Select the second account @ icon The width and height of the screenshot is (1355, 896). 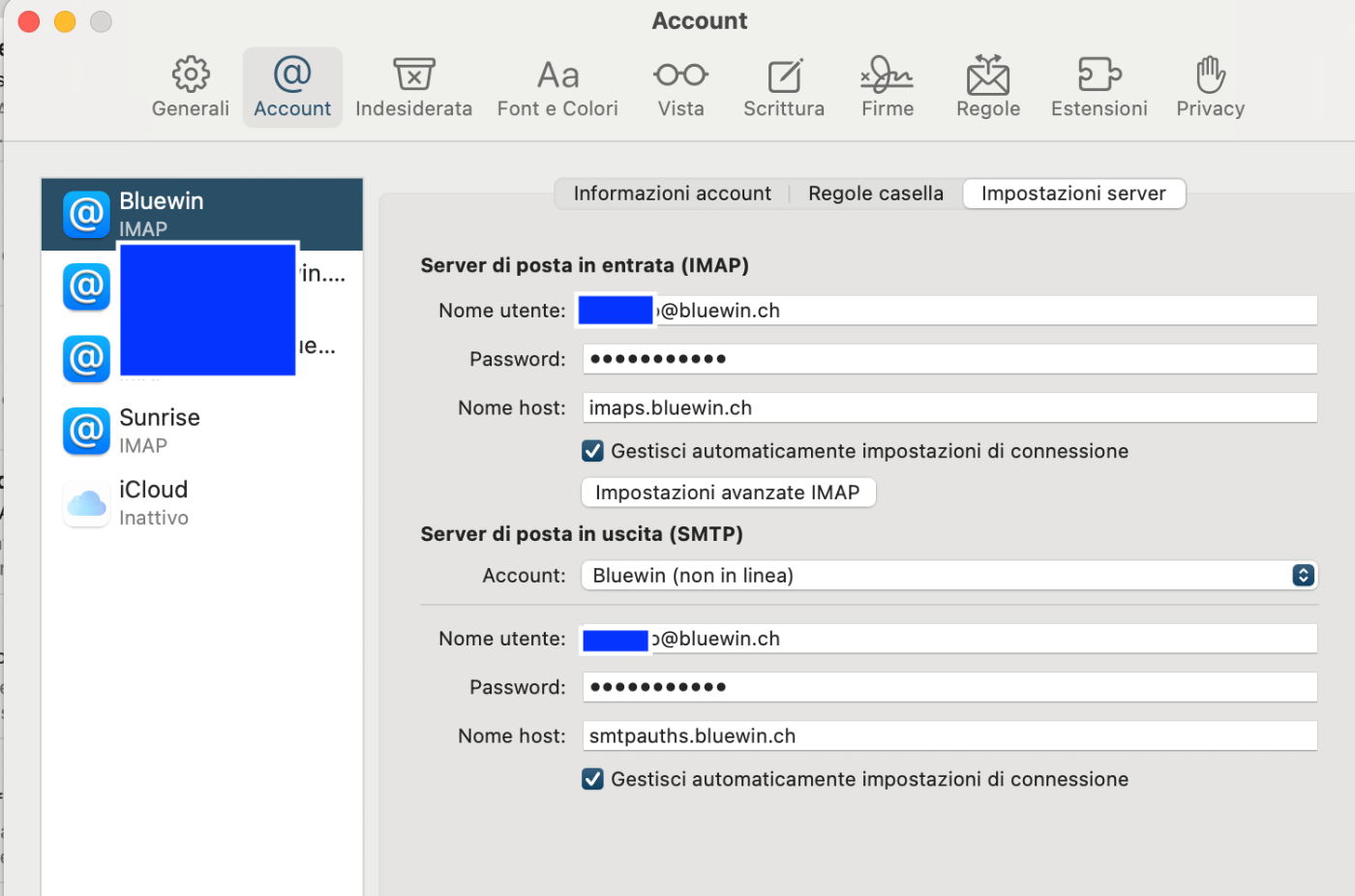tap(86, 286)
